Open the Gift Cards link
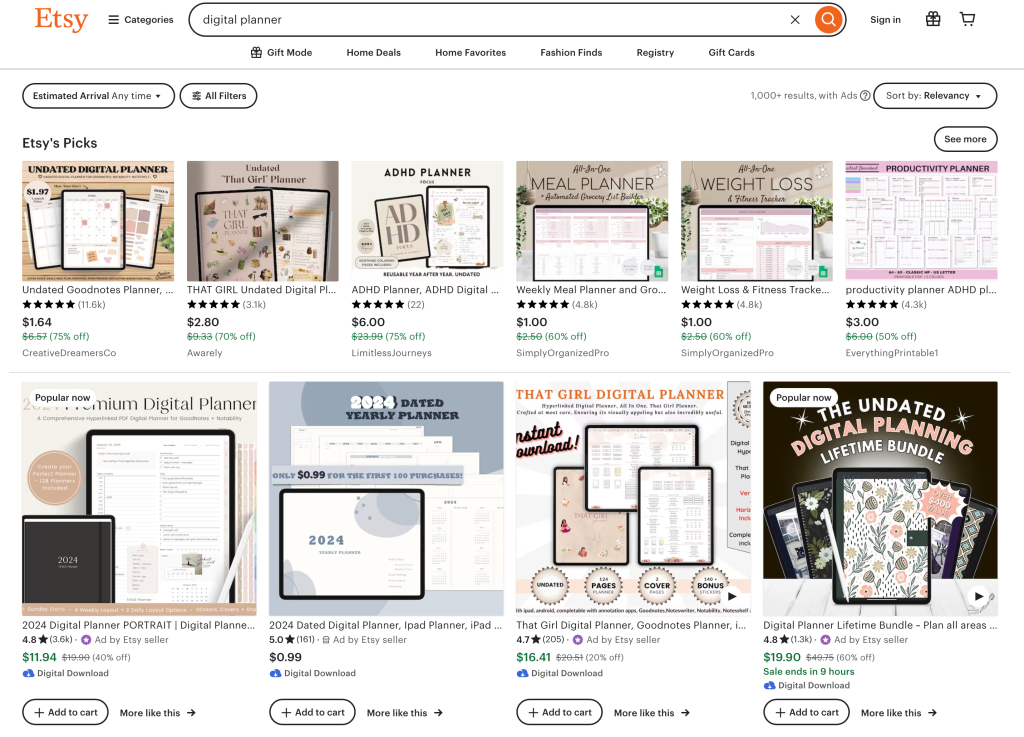 (731, 53)
